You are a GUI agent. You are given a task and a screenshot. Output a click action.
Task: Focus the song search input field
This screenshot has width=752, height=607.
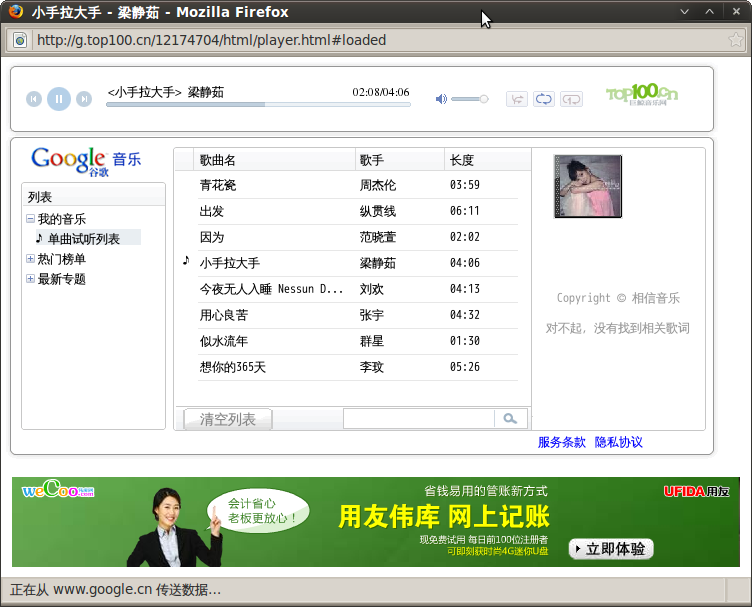point(419,419)
